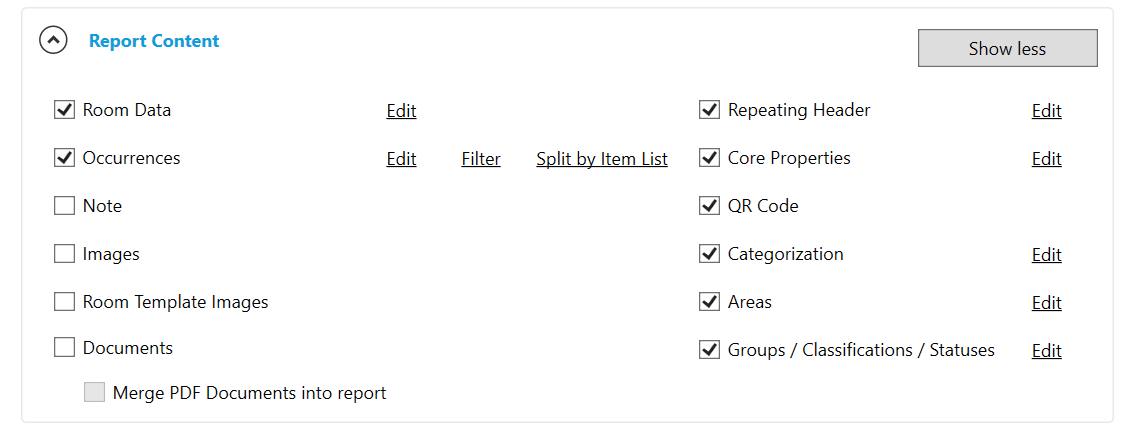Collapse the Report Content section chevron
Viewport: 1140px width, 431px height.
click(x=53, y=41)
